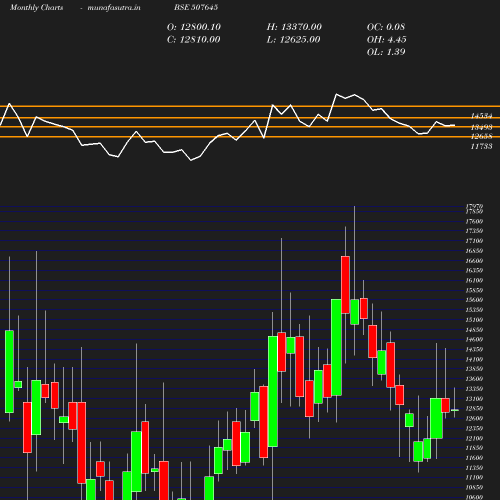Click the 11733 level label

[x=481, y=146]
